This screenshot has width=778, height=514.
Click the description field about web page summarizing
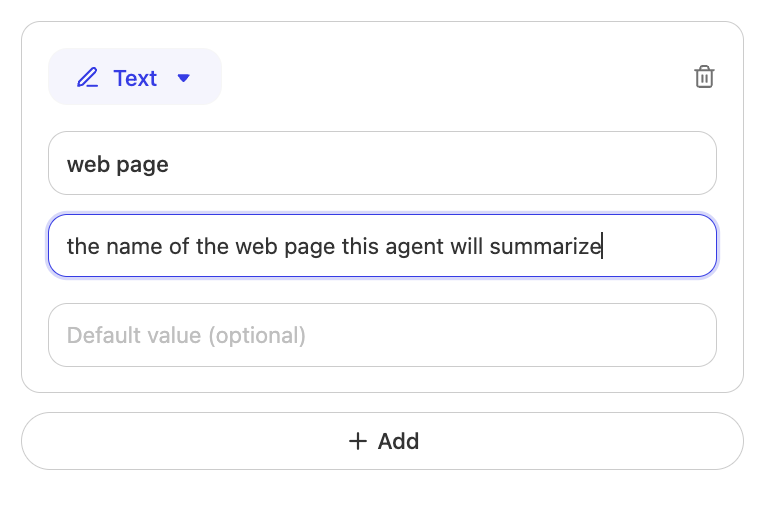382,245
